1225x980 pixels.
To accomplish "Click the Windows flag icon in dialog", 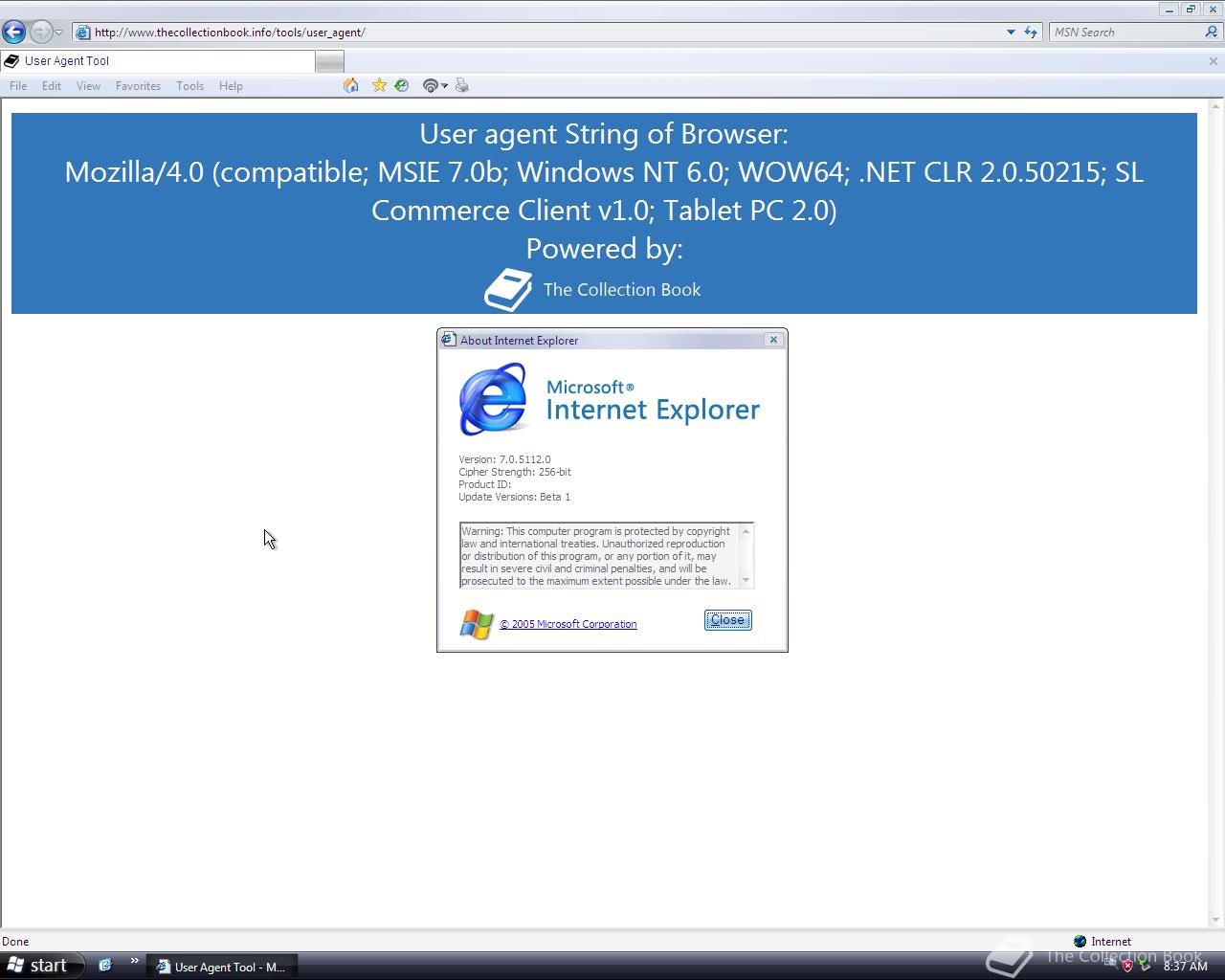I will tap(477, 624).
